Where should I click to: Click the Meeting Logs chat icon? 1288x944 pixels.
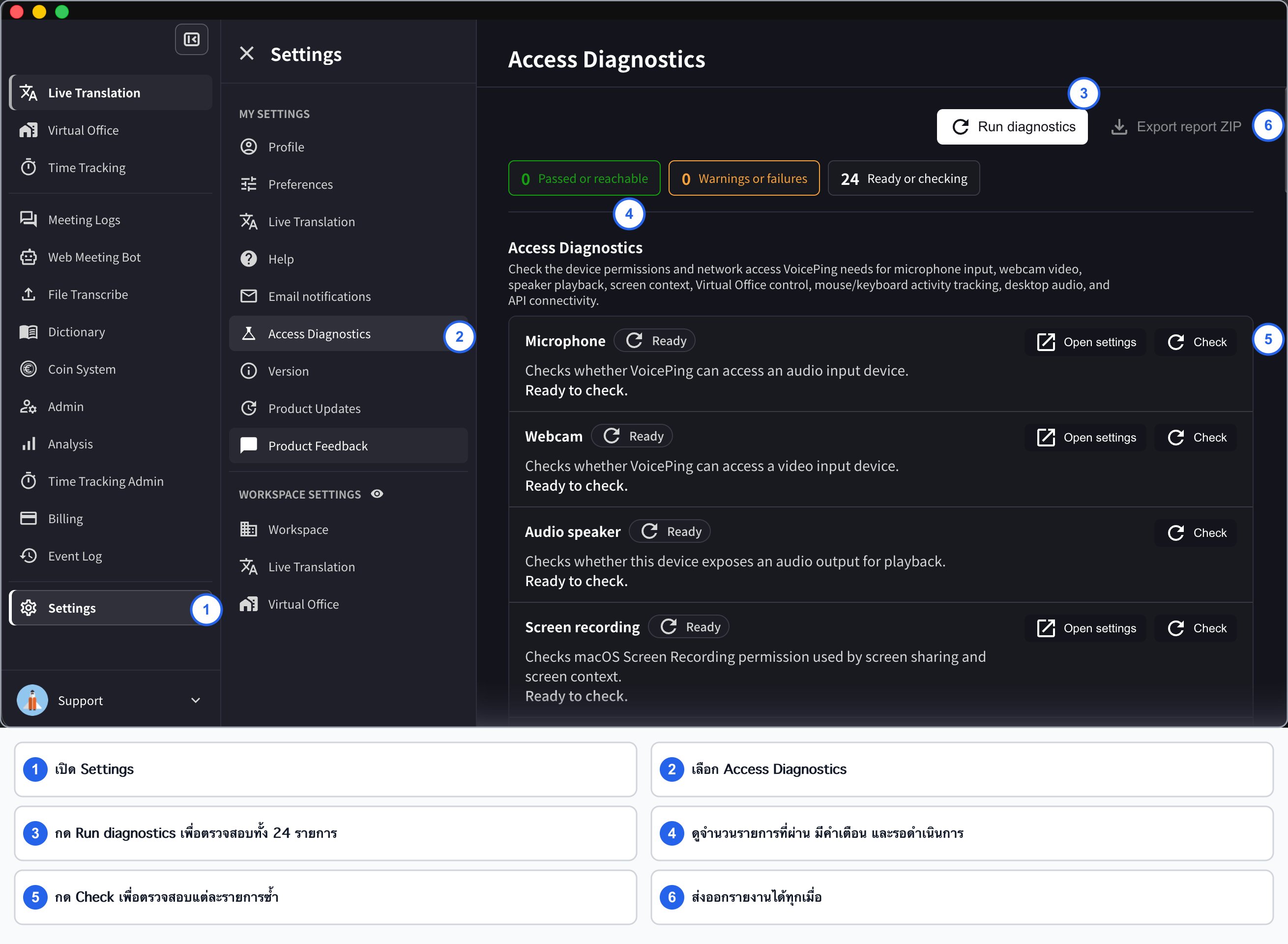click(29, 219)
